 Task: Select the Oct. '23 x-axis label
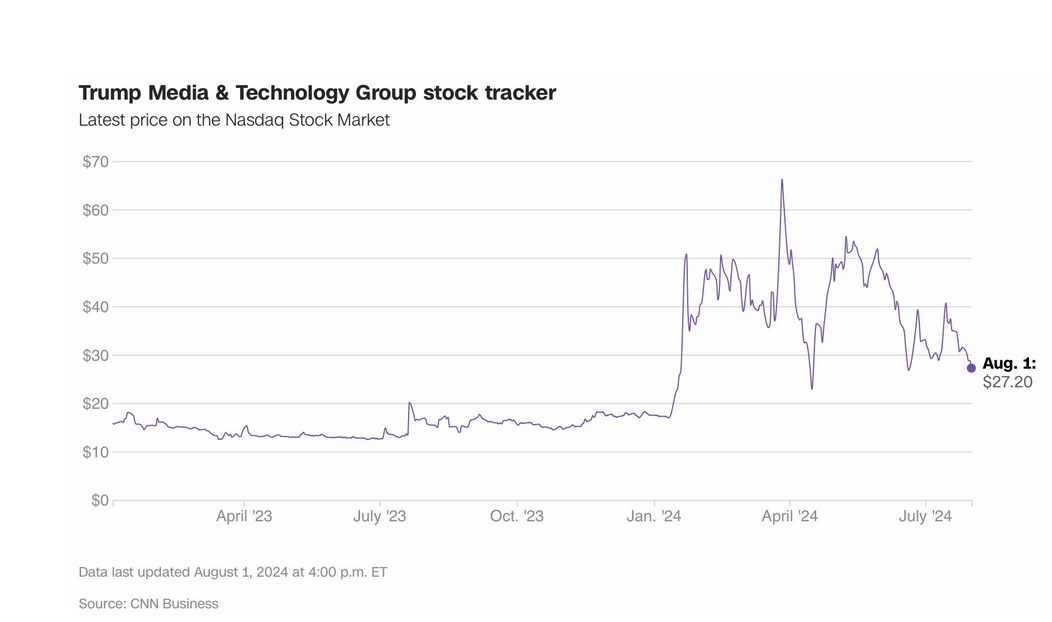point(517,517)
